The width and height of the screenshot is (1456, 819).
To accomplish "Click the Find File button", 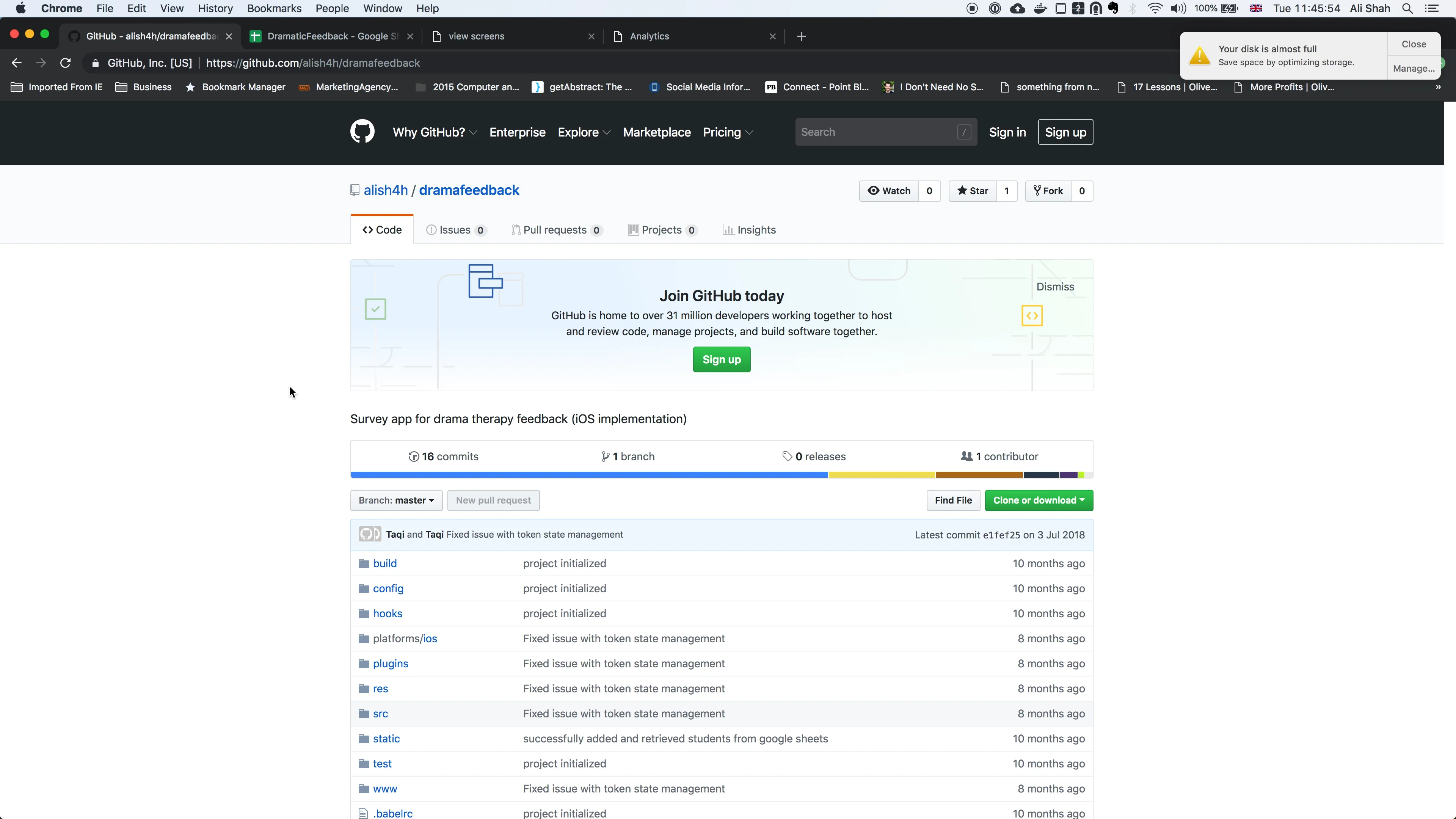I will pyautogui.click(x=953, y=500).
